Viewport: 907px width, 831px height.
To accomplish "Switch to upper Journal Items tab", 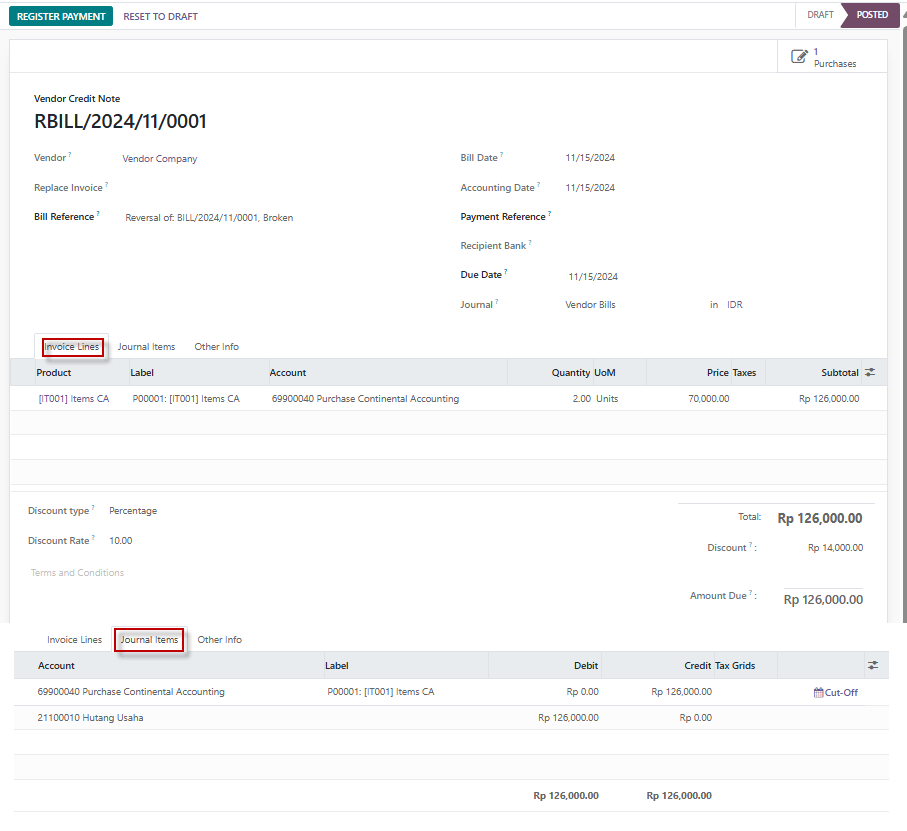I will 146,347.
